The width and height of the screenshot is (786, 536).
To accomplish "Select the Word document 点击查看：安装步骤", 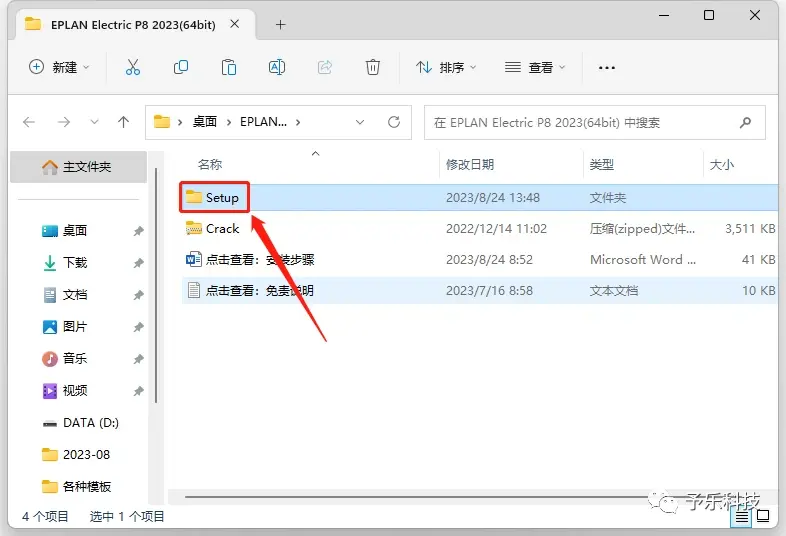I will point(250,260).
